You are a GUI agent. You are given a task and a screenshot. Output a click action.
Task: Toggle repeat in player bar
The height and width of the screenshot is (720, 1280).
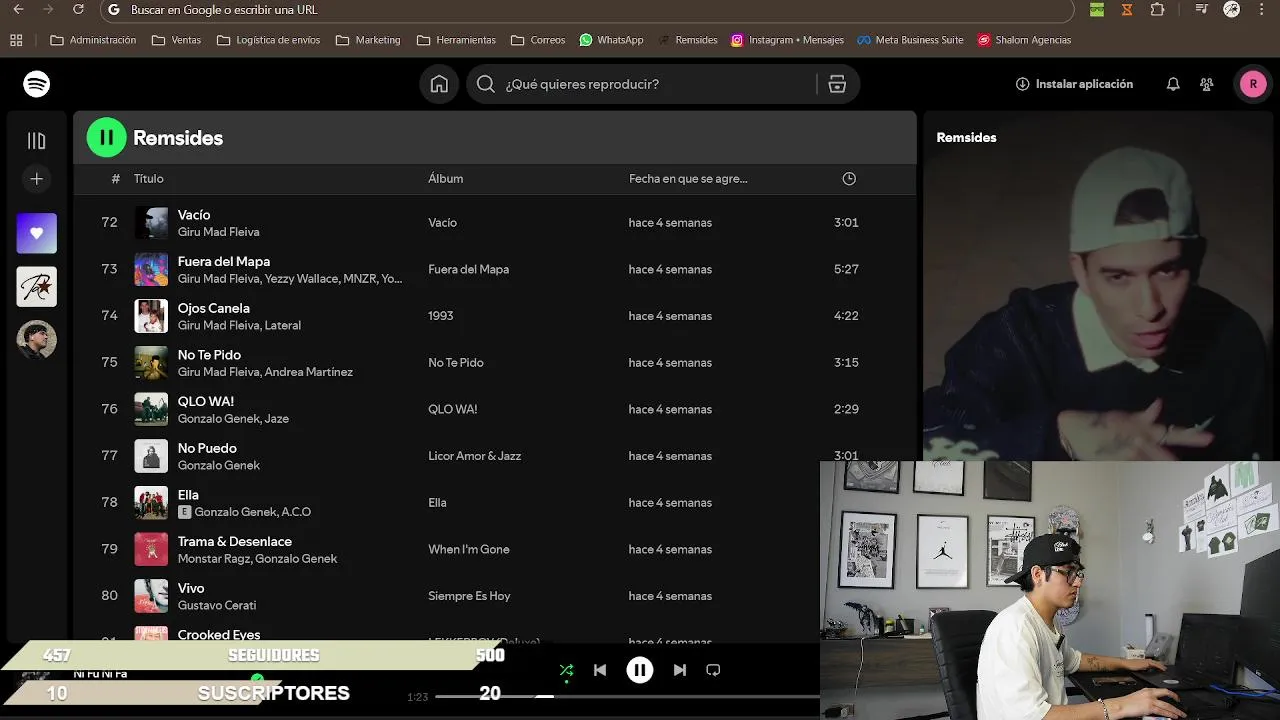tap(713, 670)
